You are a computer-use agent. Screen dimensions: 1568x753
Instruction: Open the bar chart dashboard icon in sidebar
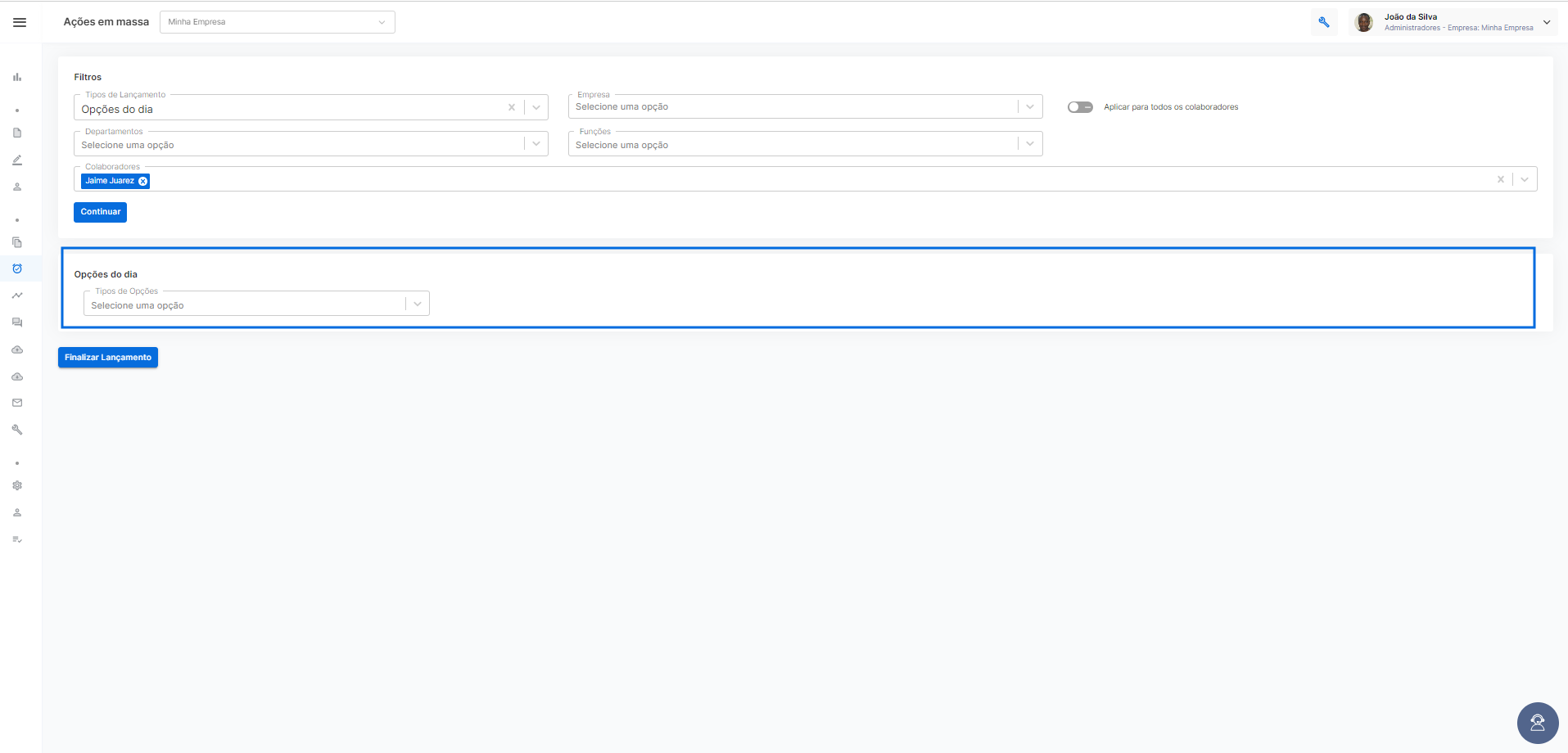(17, 77)
